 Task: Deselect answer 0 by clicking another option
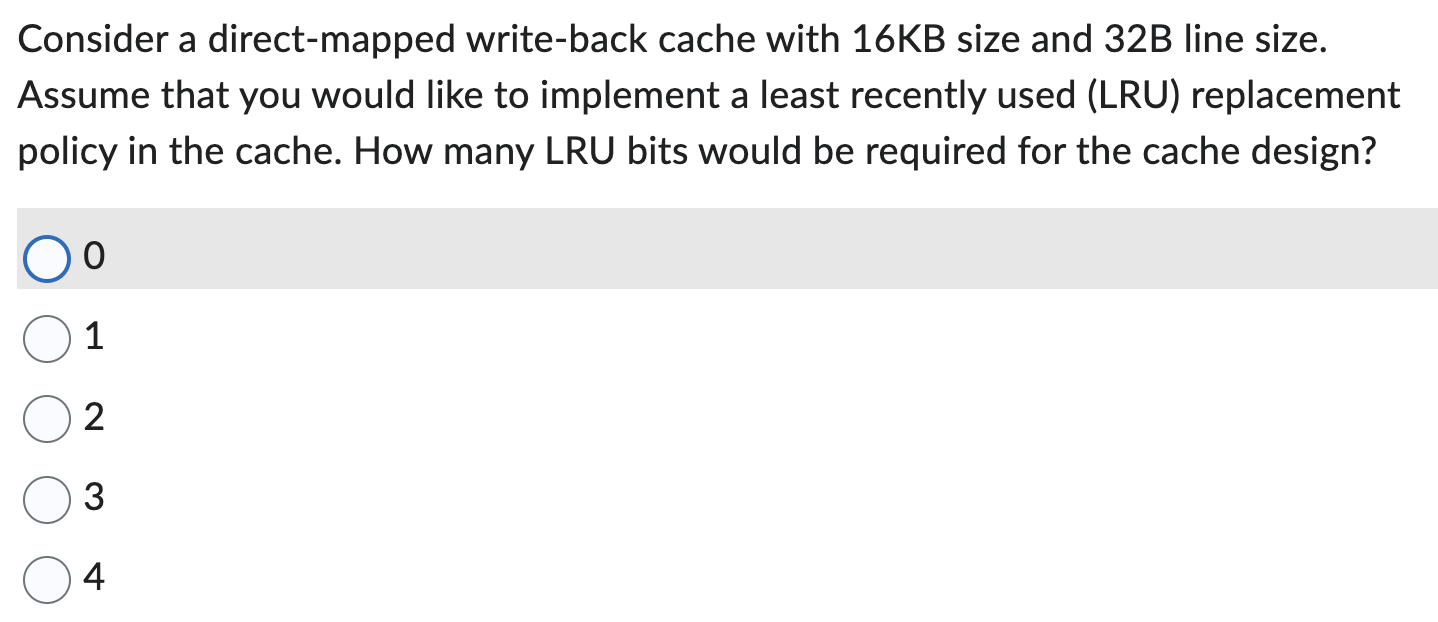pyautogui.click(x=46, y=337)
